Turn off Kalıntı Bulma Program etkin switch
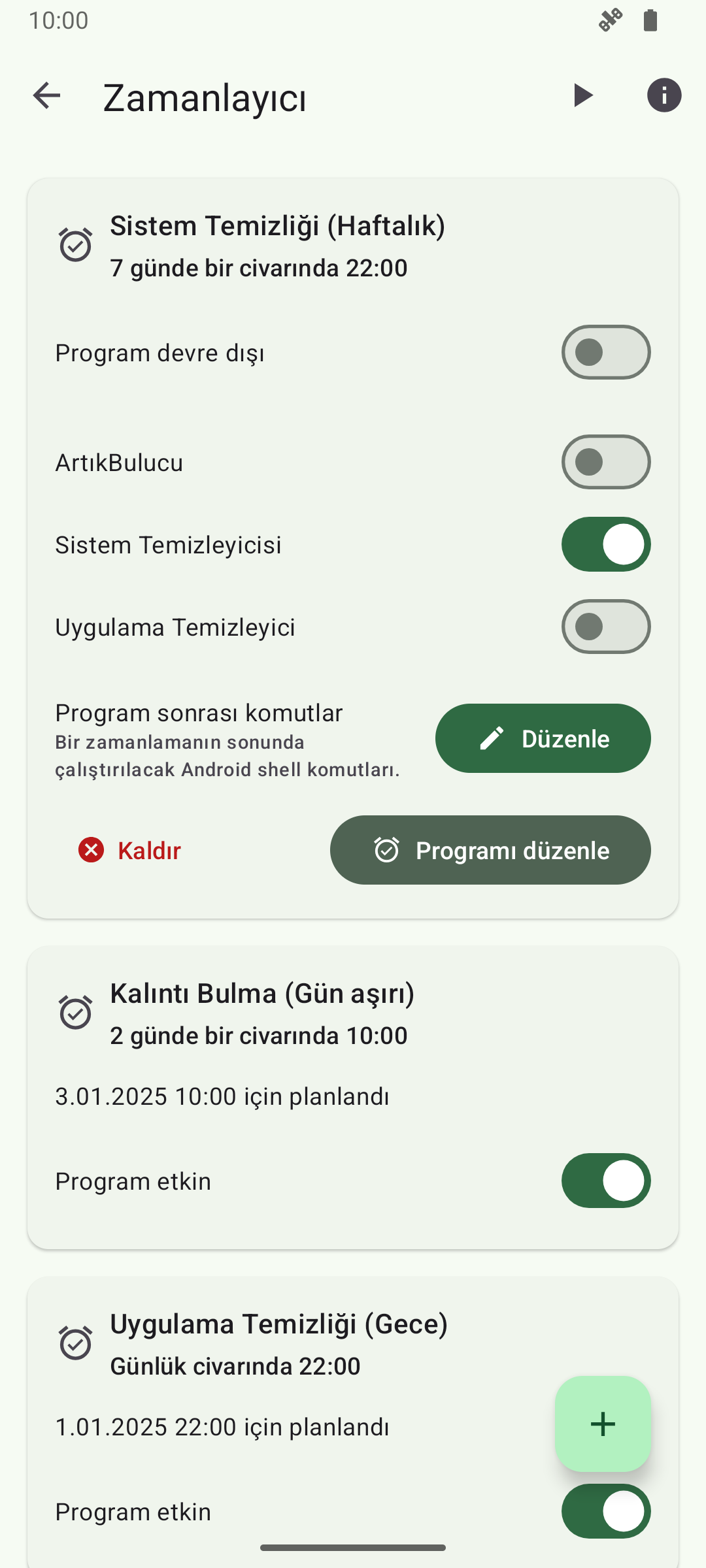The width and height of the screenshot is (706, 1568). (x=605, y=1181)
